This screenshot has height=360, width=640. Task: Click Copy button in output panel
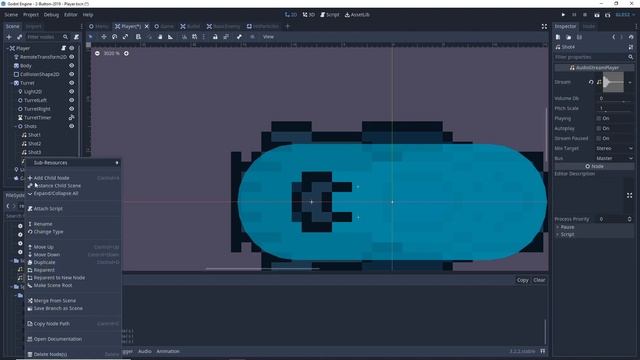(522, 280)
